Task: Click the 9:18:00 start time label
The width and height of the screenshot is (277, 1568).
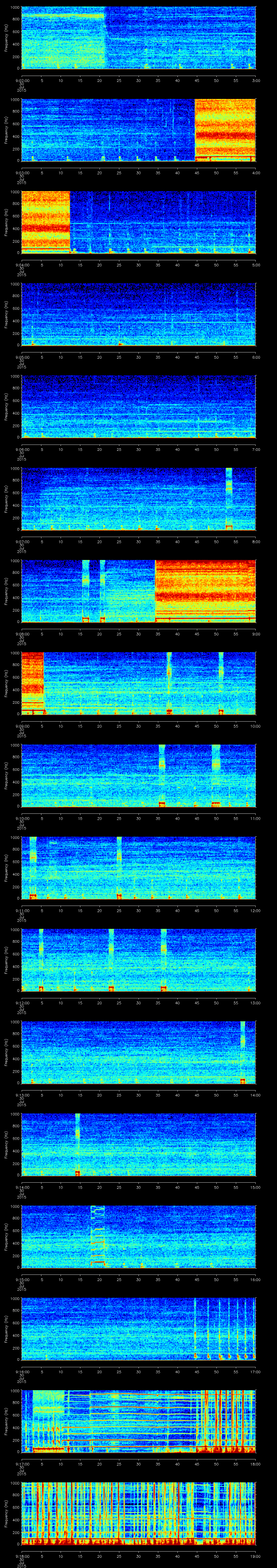Action: (x=22, y=1556)
